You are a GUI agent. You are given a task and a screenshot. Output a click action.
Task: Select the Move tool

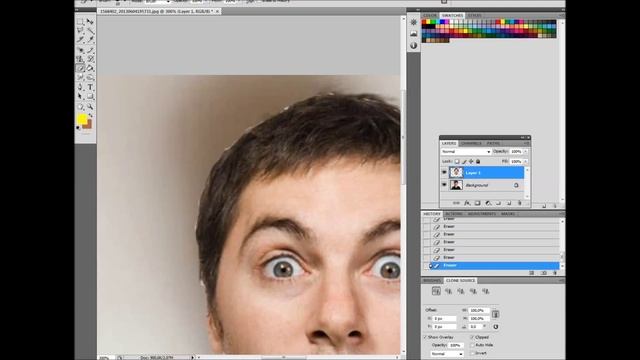[x=90, y=22]
